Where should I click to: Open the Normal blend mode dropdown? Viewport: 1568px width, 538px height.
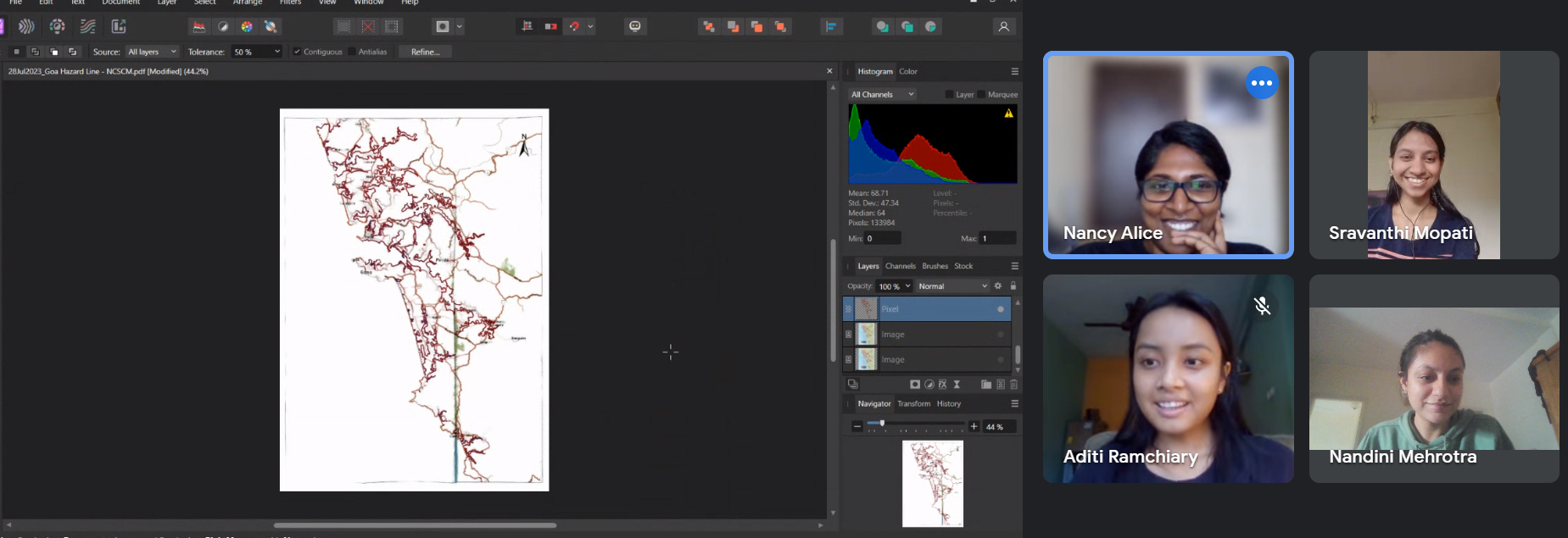953,286
